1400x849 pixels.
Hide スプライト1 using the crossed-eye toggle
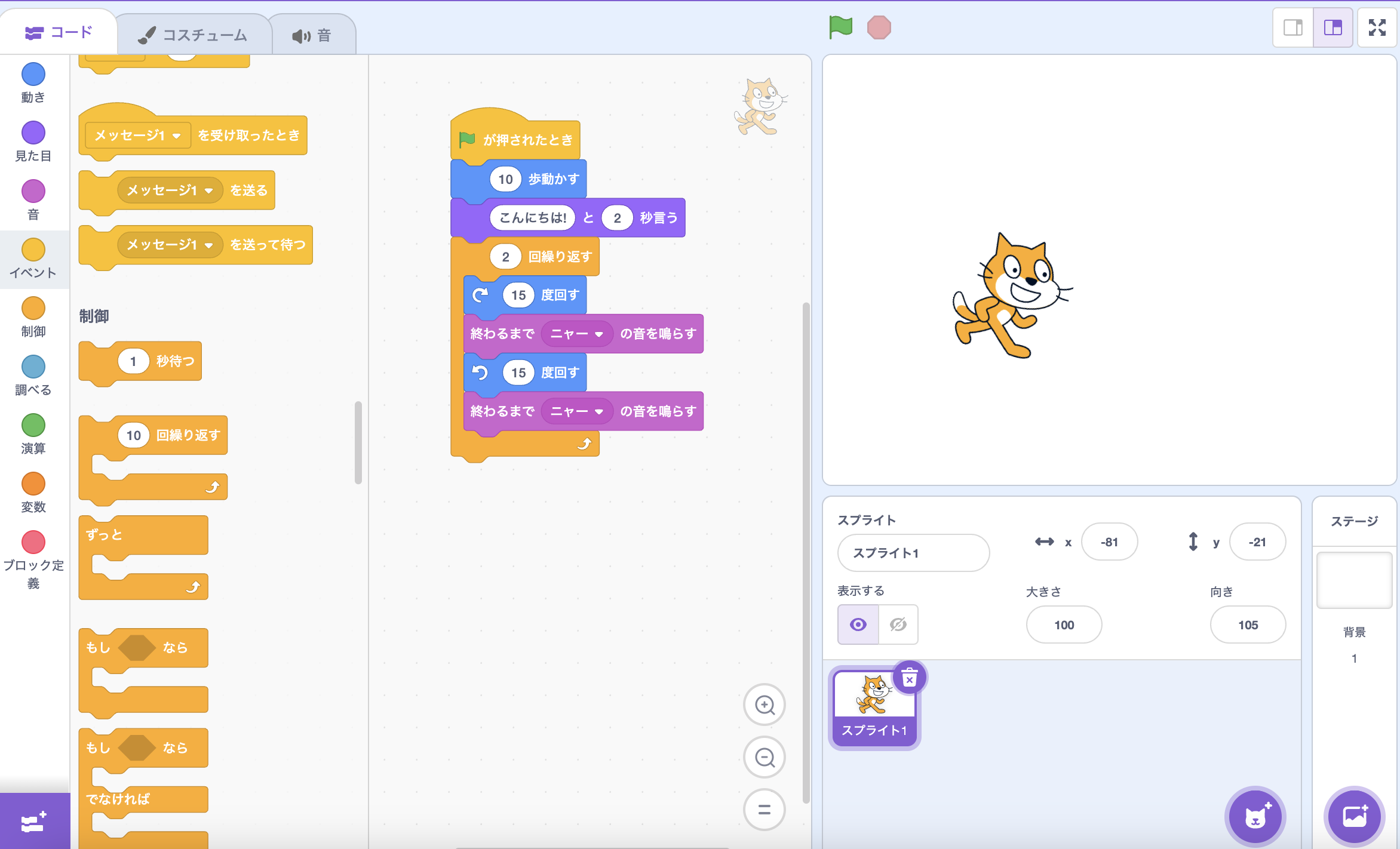pos(898,625)
